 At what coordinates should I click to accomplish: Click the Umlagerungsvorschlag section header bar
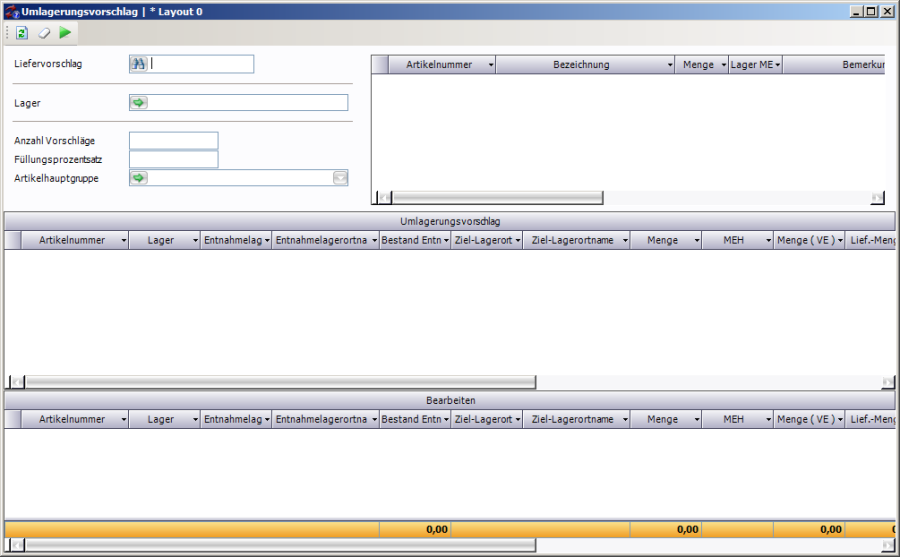click(x=449, y=221)
